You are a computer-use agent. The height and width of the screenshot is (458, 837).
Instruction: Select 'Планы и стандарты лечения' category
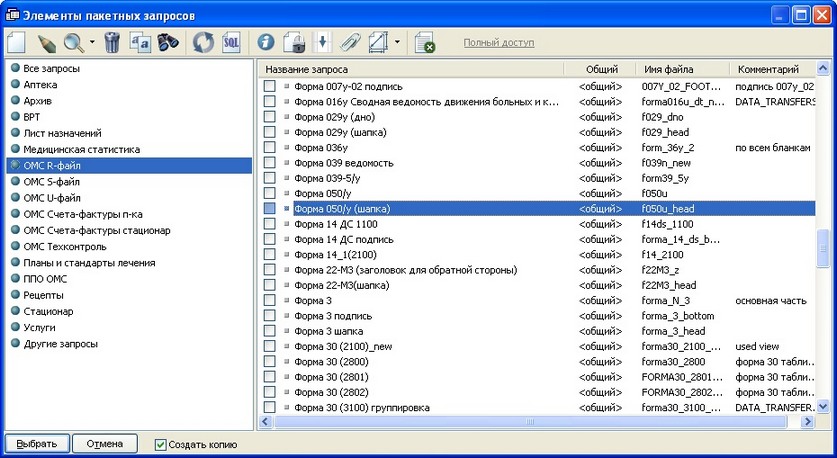click(89, 263)
